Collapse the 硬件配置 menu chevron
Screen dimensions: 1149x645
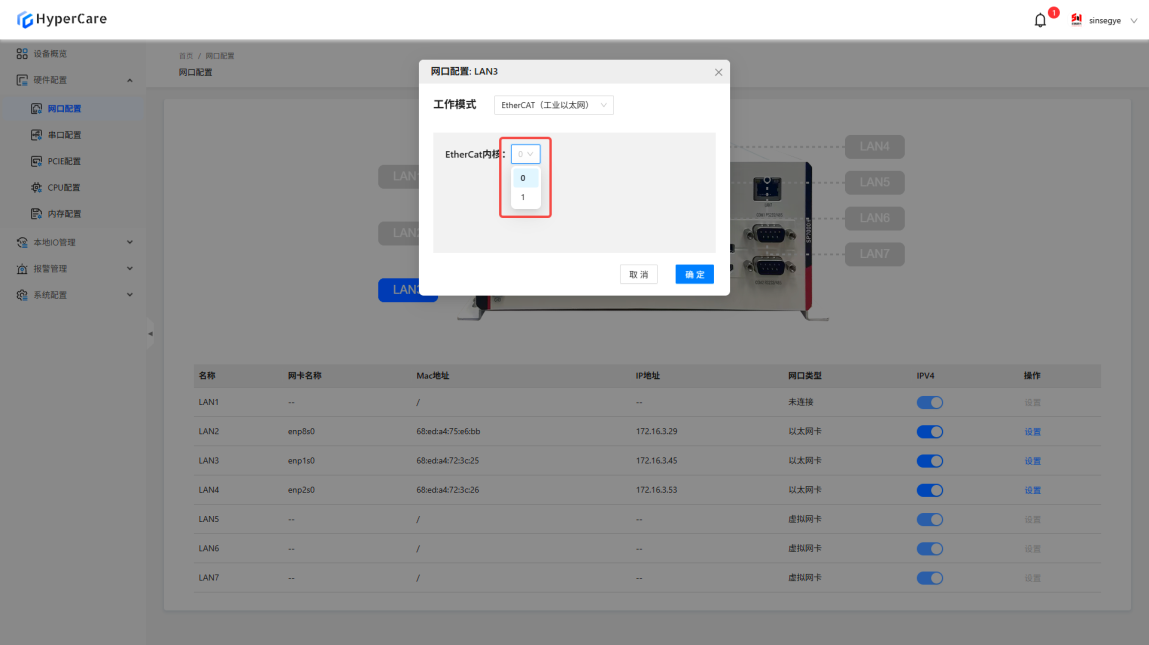[130, 80]
